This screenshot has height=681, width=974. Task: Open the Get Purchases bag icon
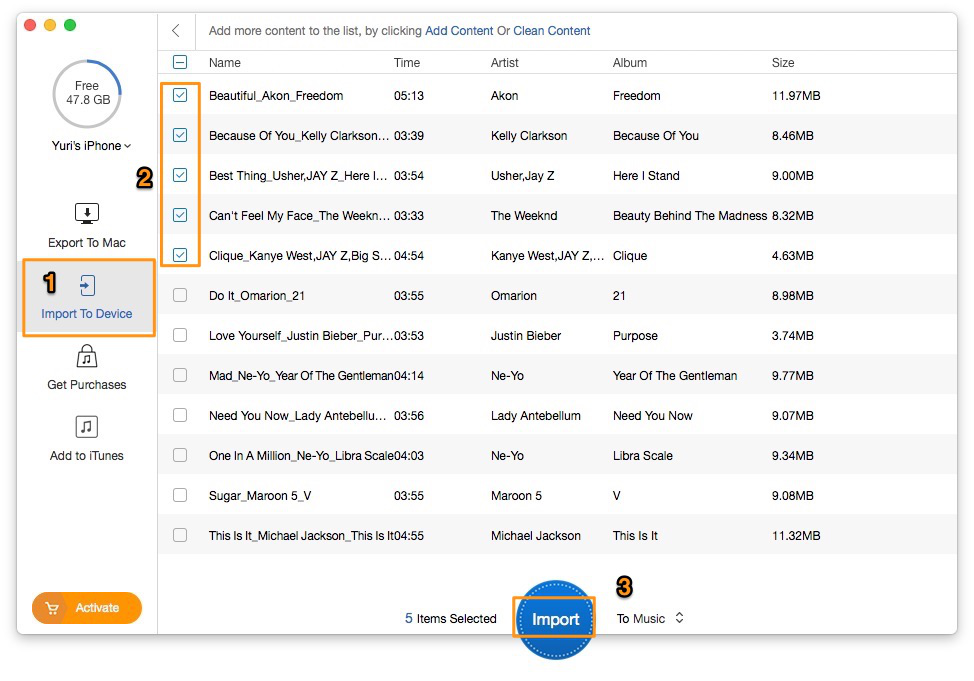[x=87, y=357]
